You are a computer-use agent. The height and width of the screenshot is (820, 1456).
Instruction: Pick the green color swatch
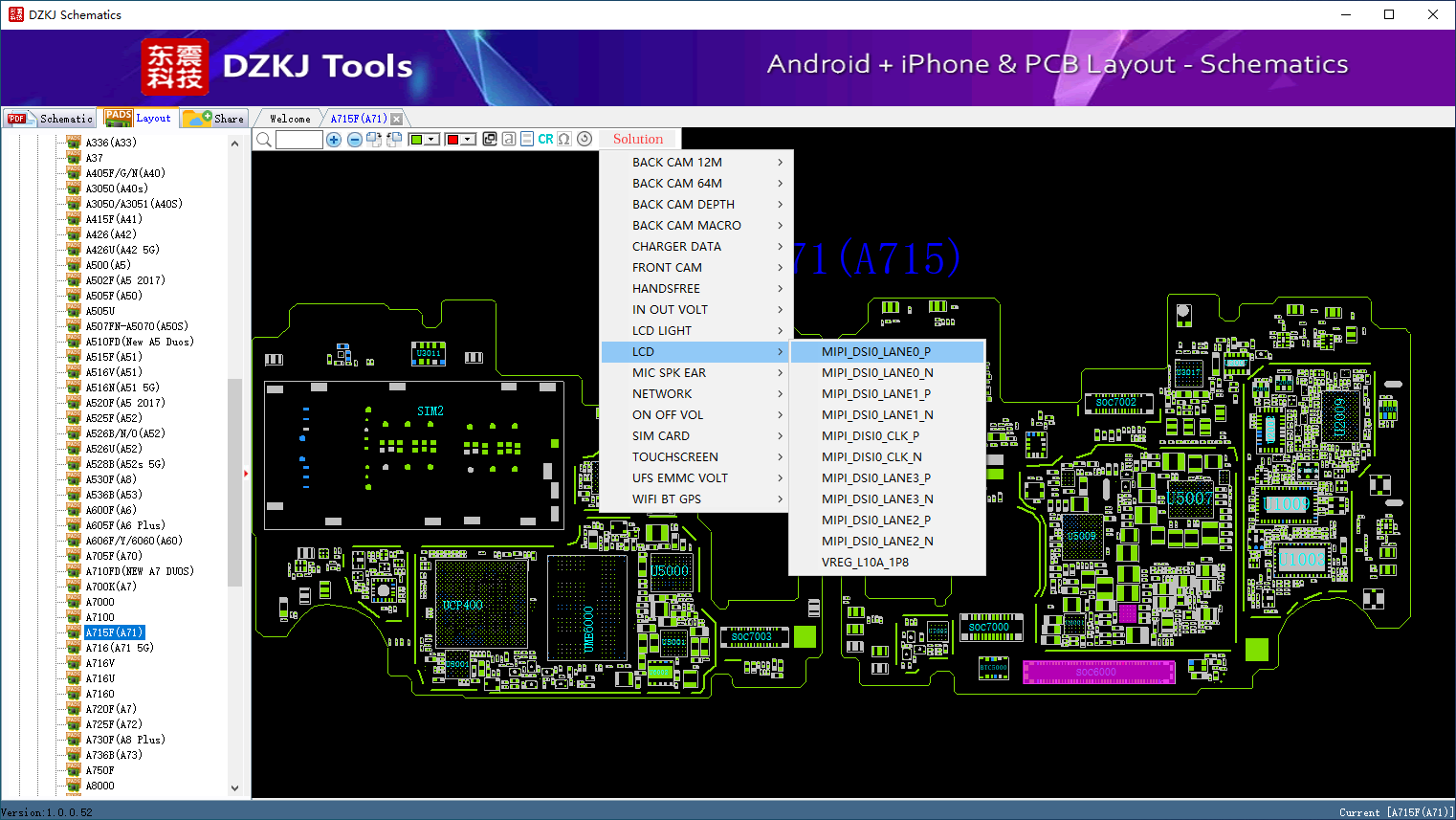click(416, 140)
